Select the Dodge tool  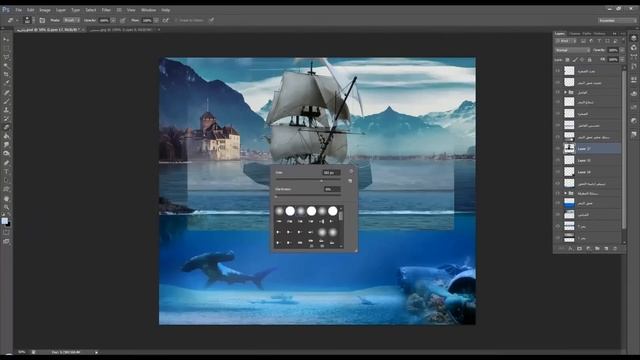coord(6,153)
